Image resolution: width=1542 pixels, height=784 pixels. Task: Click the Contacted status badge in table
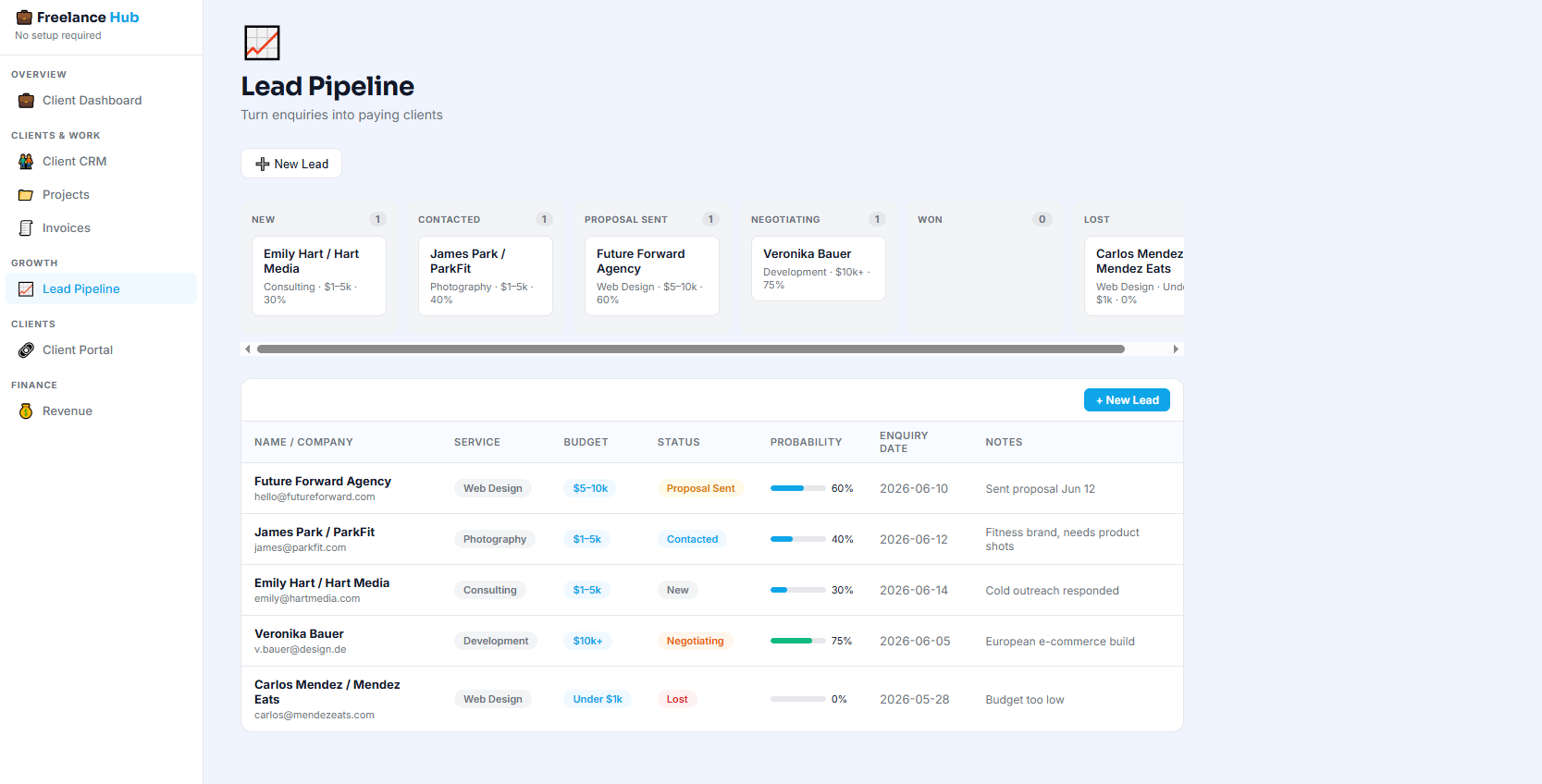[693, 539]
